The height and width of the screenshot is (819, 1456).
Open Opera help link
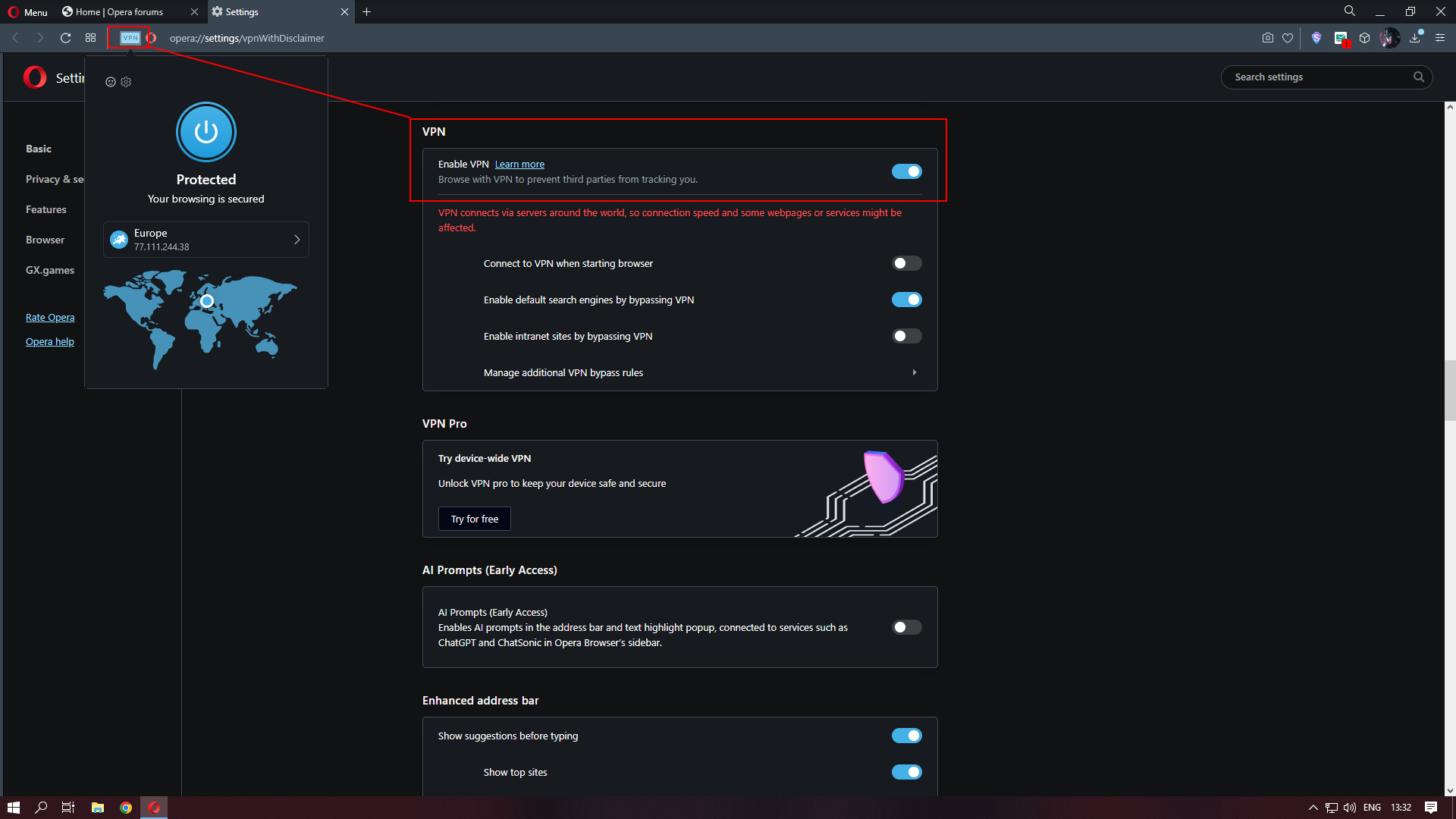click(50, 341)
